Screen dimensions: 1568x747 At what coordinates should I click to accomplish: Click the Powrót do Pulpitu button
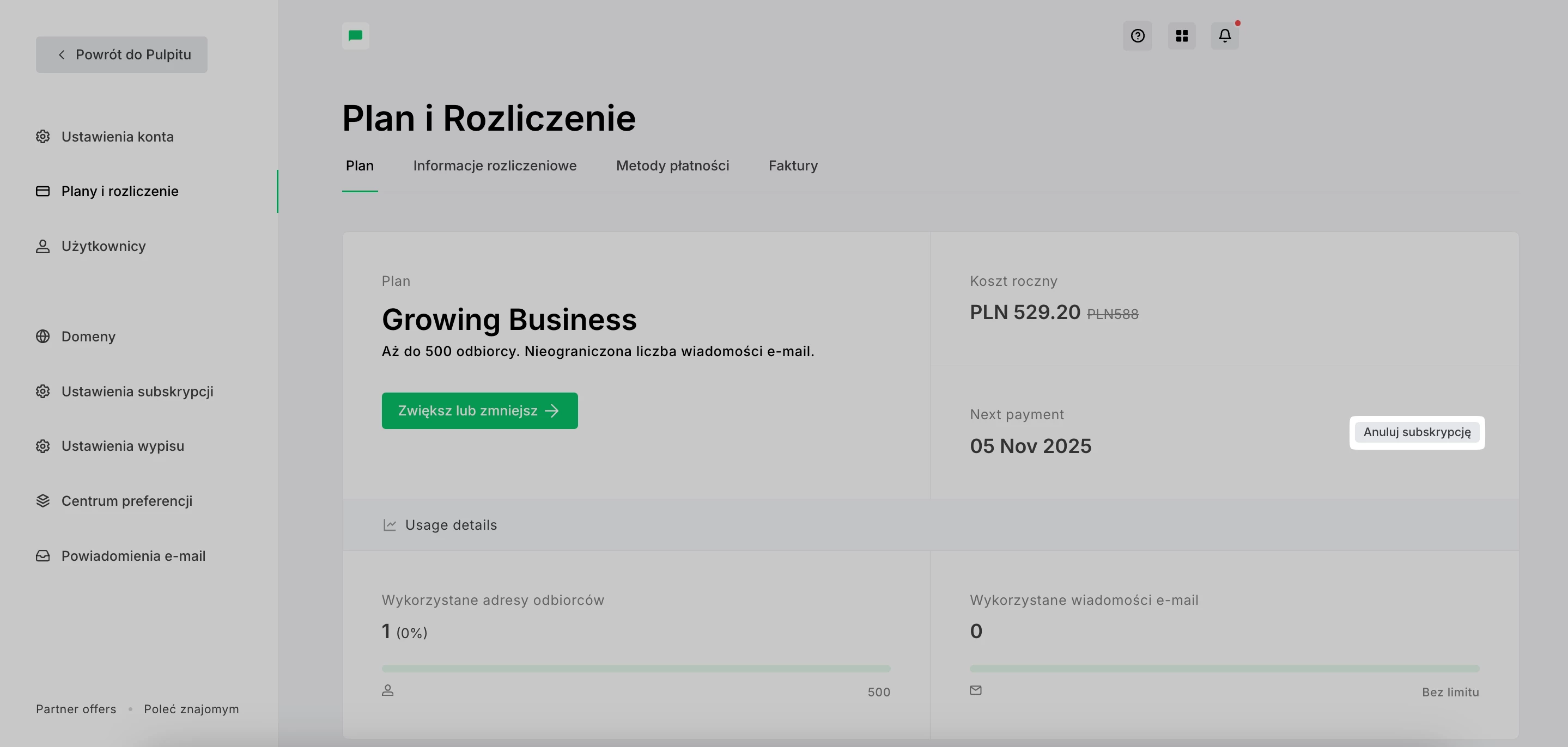click(x=121, y=55)
